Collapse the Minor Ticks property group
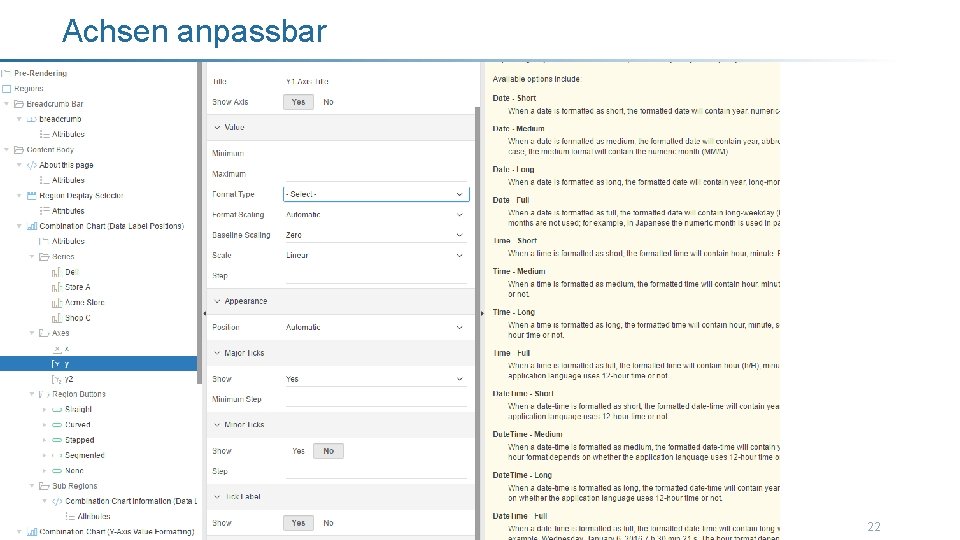960x540 pixels. tap(217, 425)
